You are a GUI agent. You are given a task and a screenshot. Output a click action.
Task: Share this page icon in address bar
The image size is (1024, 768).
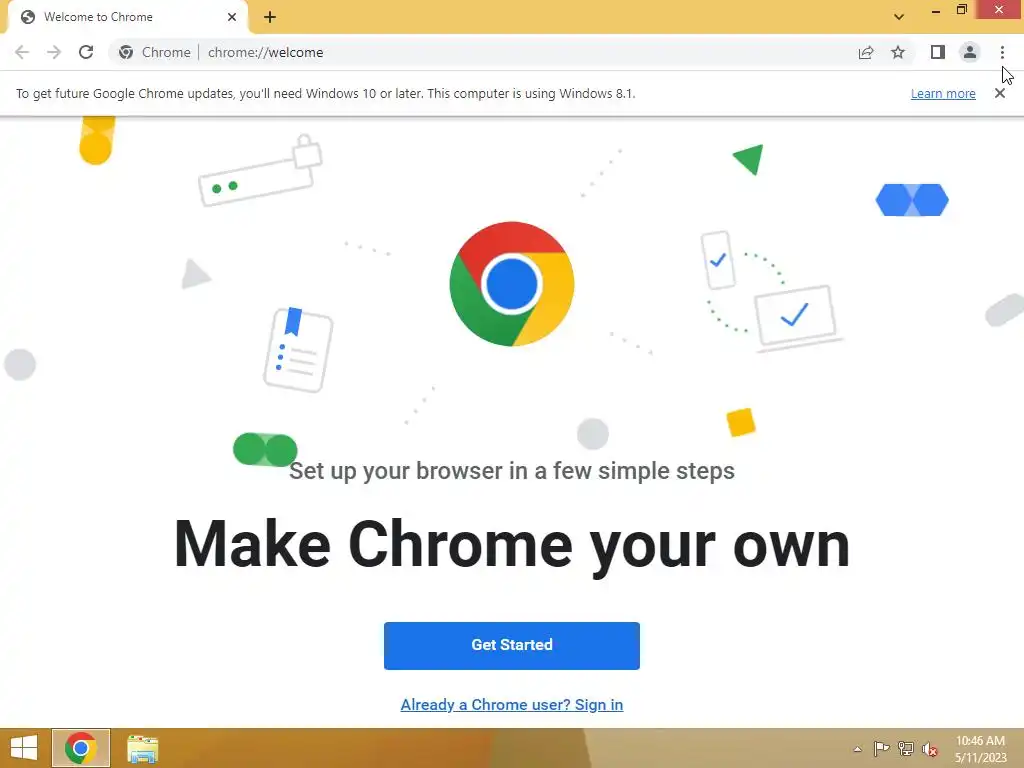[x=866, y=52]
